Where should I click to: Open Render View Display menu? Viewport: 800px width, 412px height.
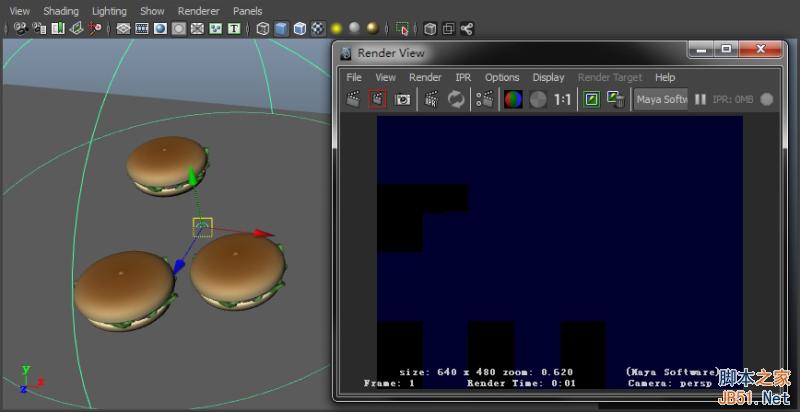[x=548, y=78]
